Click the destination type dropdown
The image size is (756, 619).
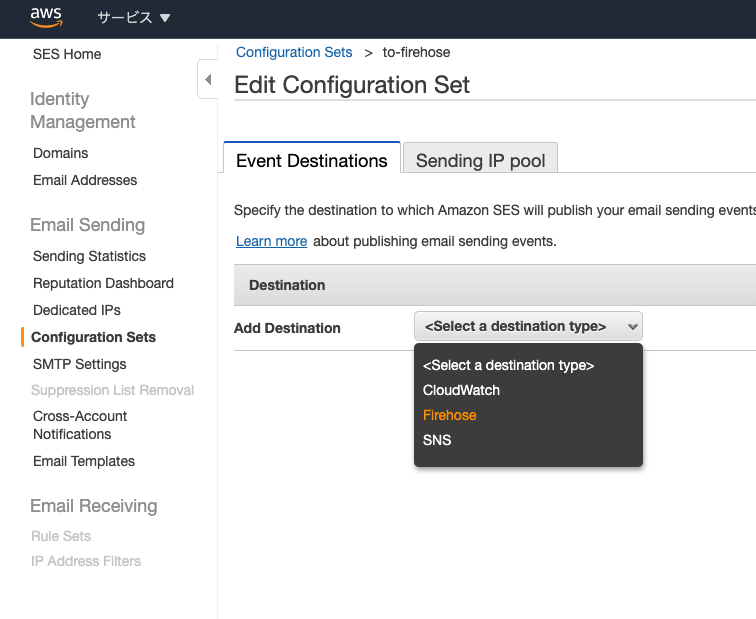[528, 326]
